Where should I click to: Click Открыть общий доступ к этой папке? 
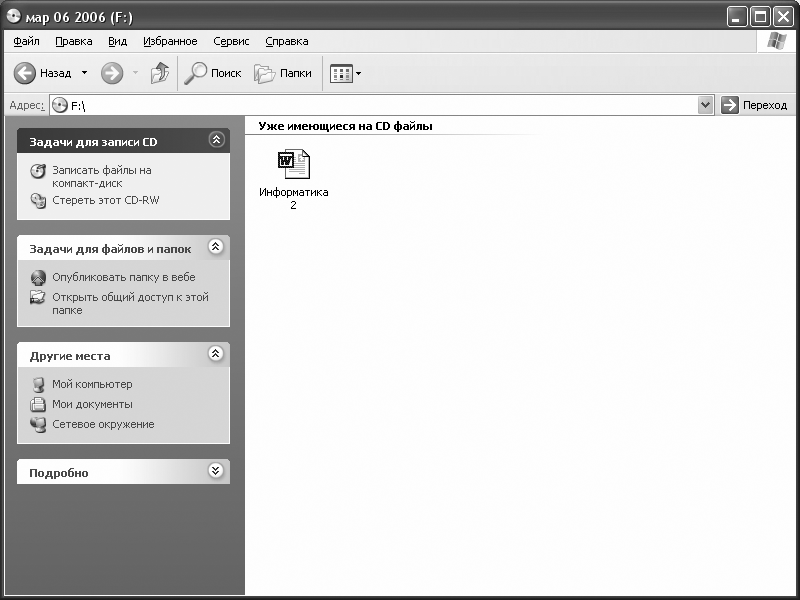130,304
